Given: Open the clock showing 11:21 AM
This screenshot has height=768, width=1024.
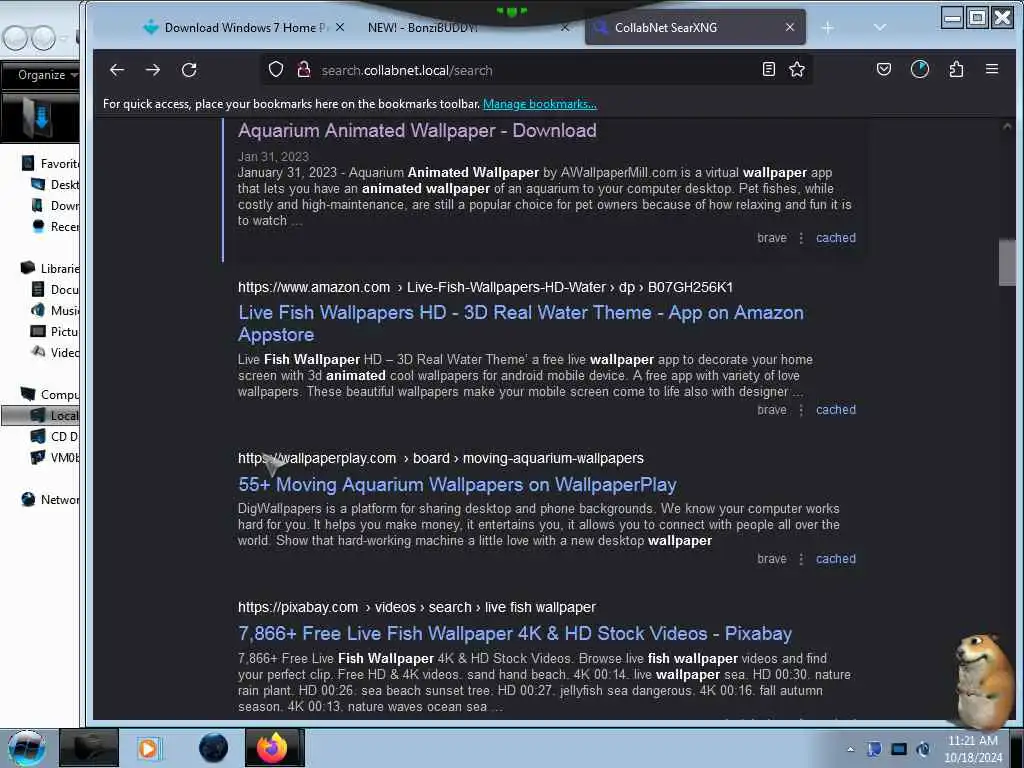Looking at the screenshot, I should coord(973,749).
